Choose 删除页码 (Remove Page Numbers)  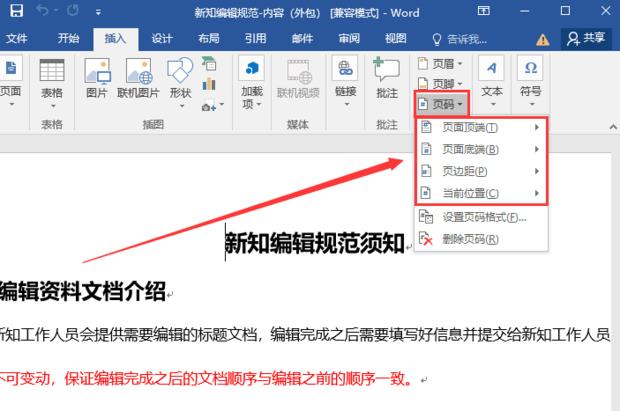click(470, 239)
